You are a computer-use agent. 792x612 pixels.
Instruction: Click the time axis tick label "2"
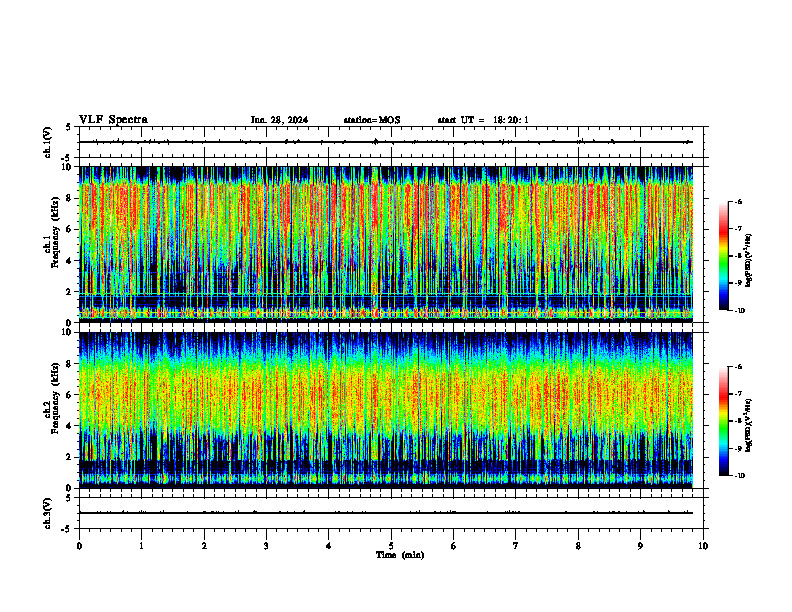204,546
